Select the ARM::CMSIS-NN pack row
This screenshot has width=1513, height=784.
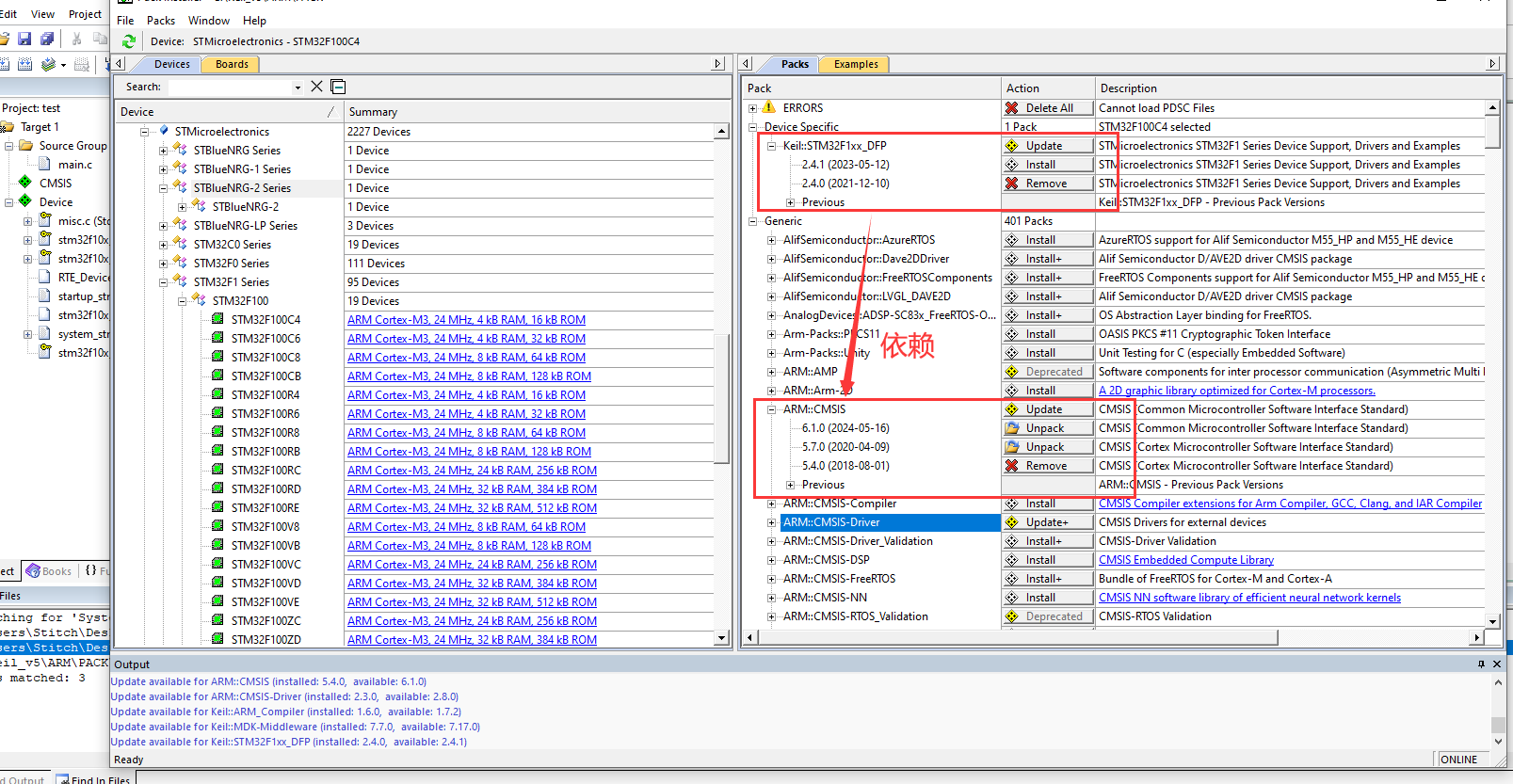pyautogui.click(x=825, y=598)
